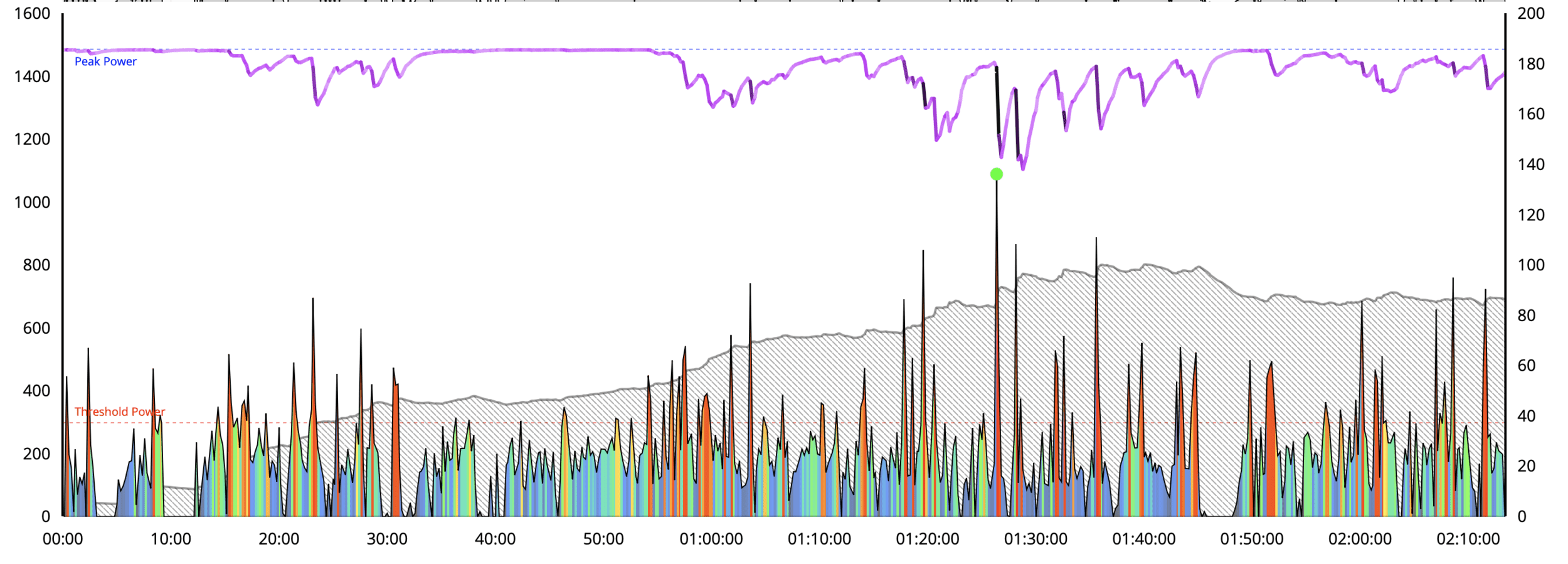This screenshot has height=564, width=1568.
Task: Click the 60 value on right axis
Action: point(1526,366)
